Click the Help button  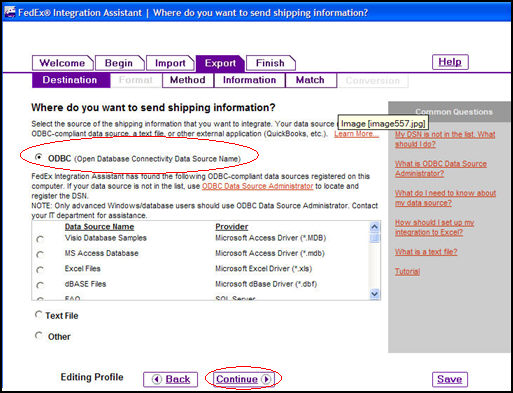click(x=450, y=62)
